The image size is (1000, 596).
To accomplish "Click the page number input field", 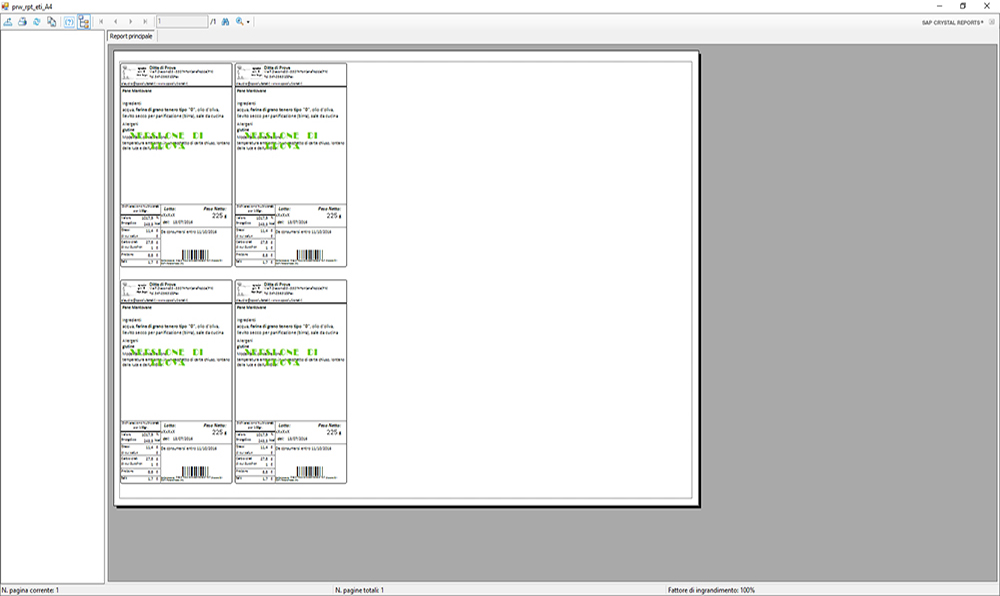I will [x=182, y=22].
